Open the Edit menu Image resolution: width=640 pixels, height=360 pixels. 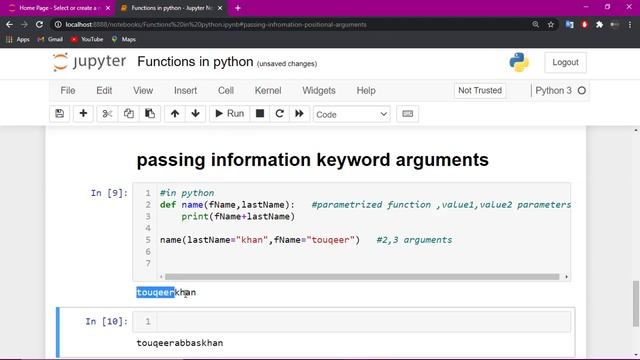point(104,91)
